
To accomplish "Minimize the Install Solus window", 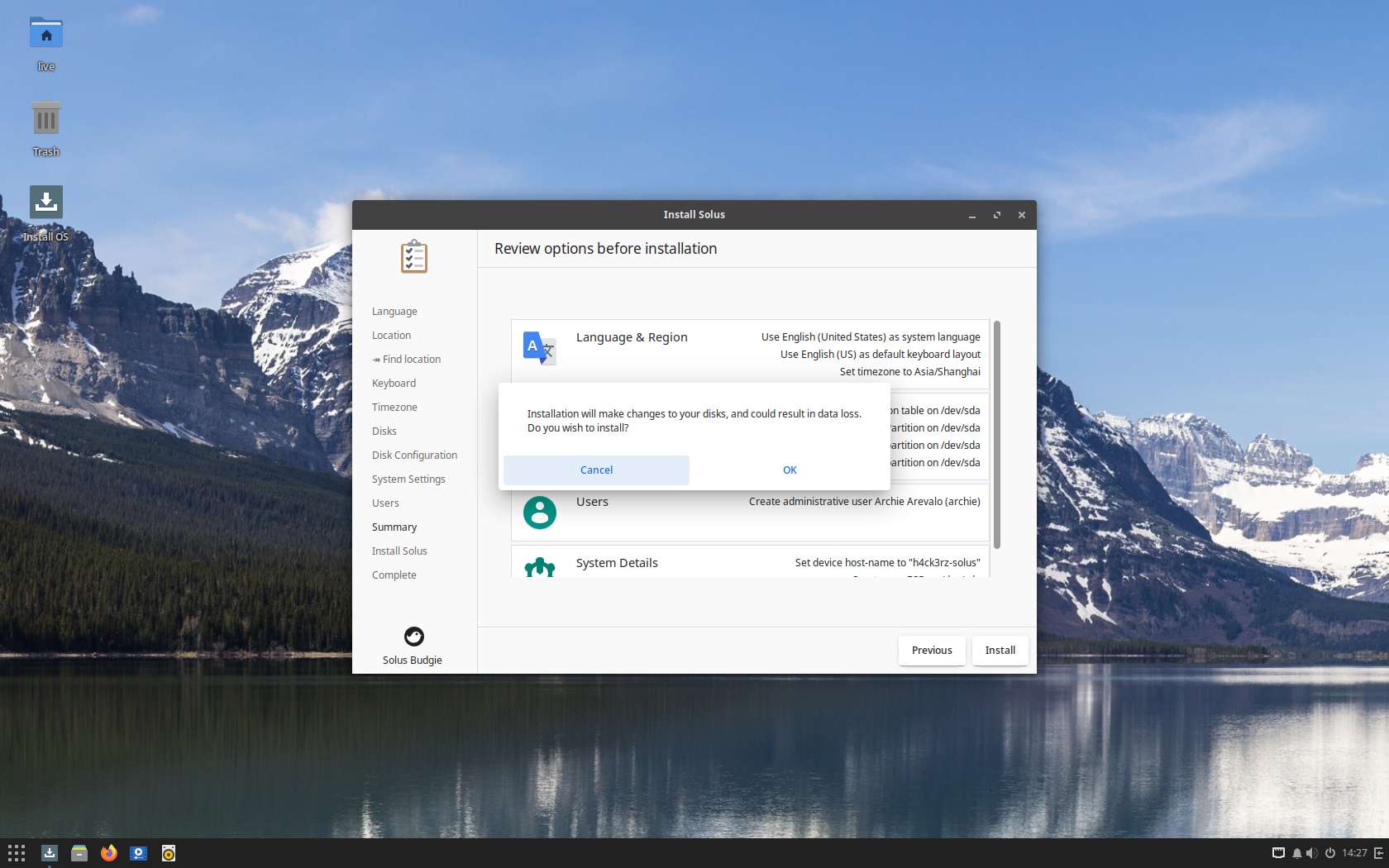I will click(972, 215).
